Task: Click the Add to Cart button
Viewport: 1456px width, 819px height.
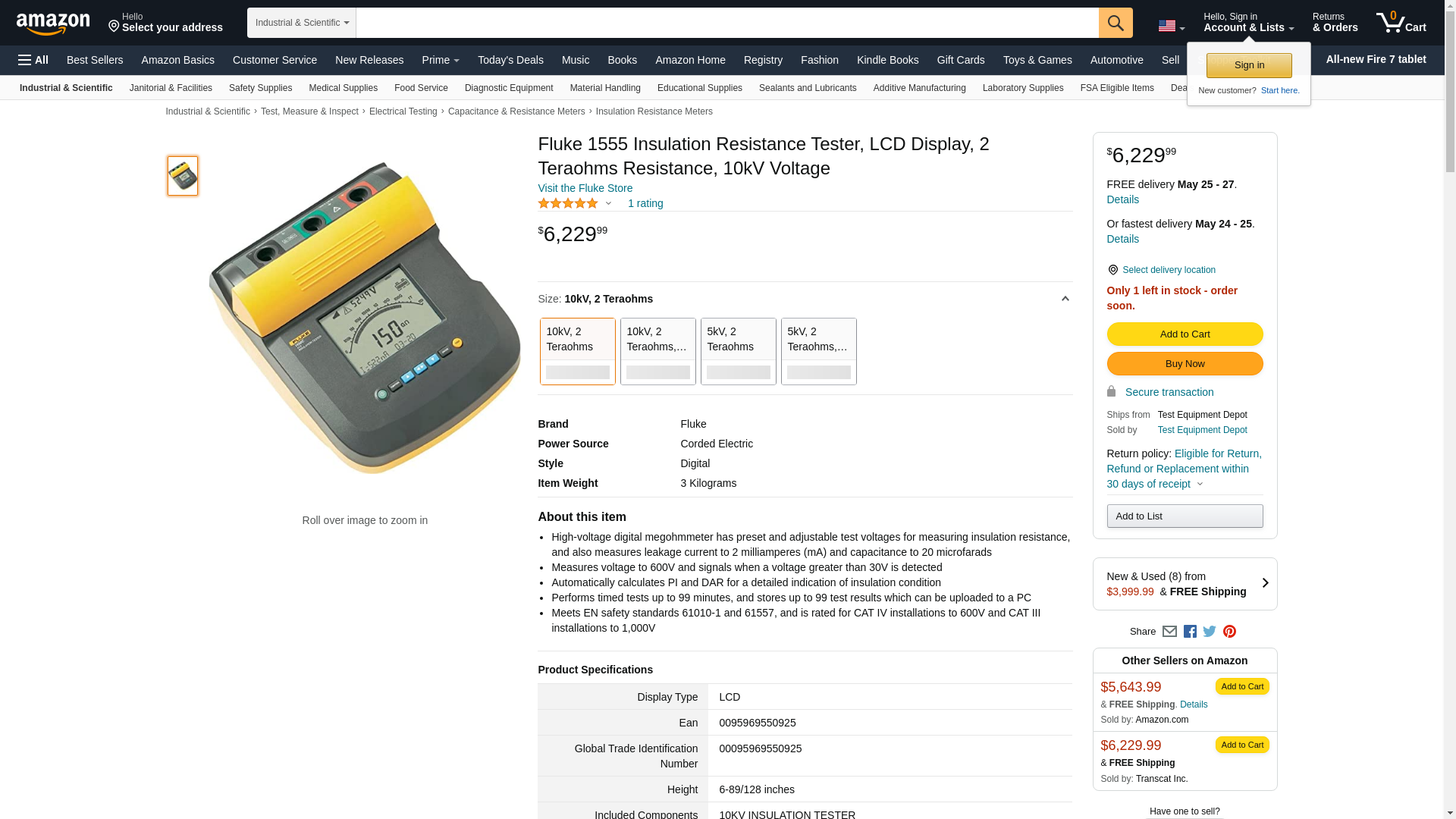Action: point(1184,334)
